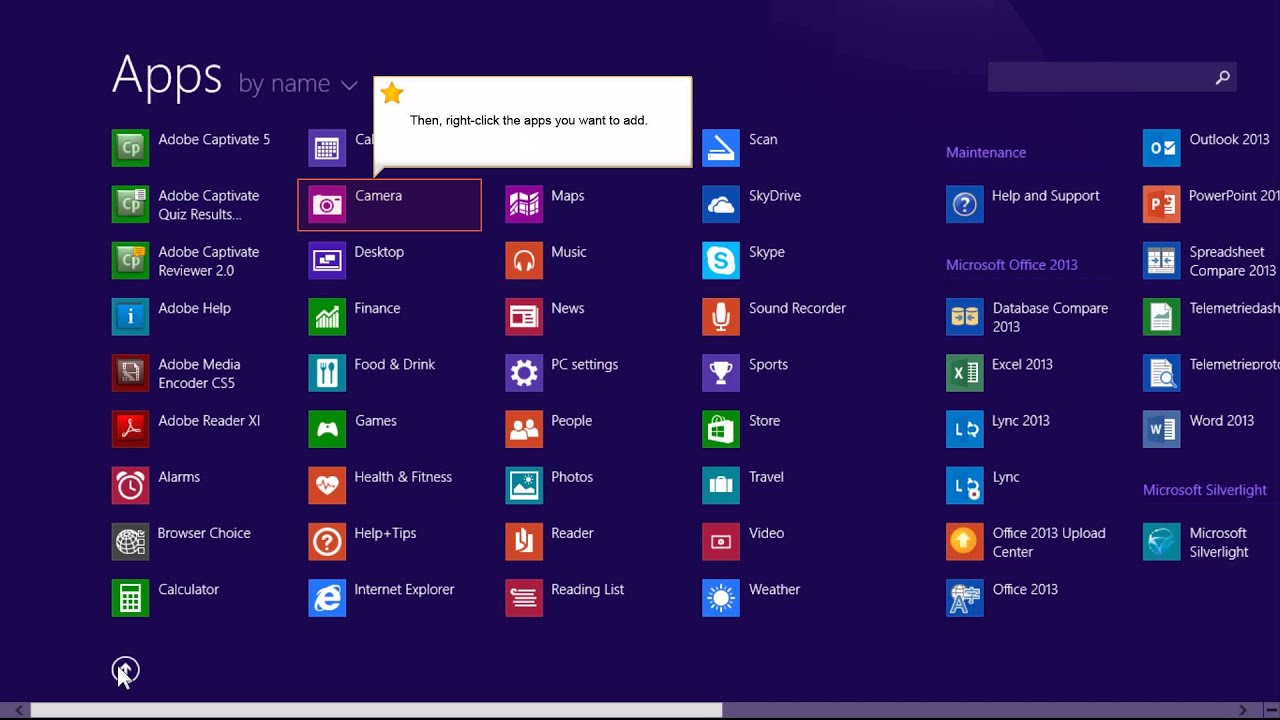Open the Games app icon
The width and height of the screenshot is (1280, 720).
(x=327, y=429)
